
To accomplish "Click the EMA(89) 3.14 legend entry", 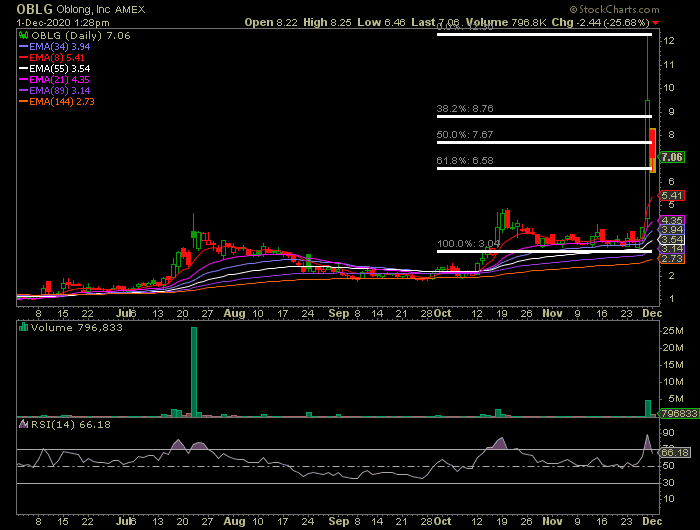I will coord(54,91).
